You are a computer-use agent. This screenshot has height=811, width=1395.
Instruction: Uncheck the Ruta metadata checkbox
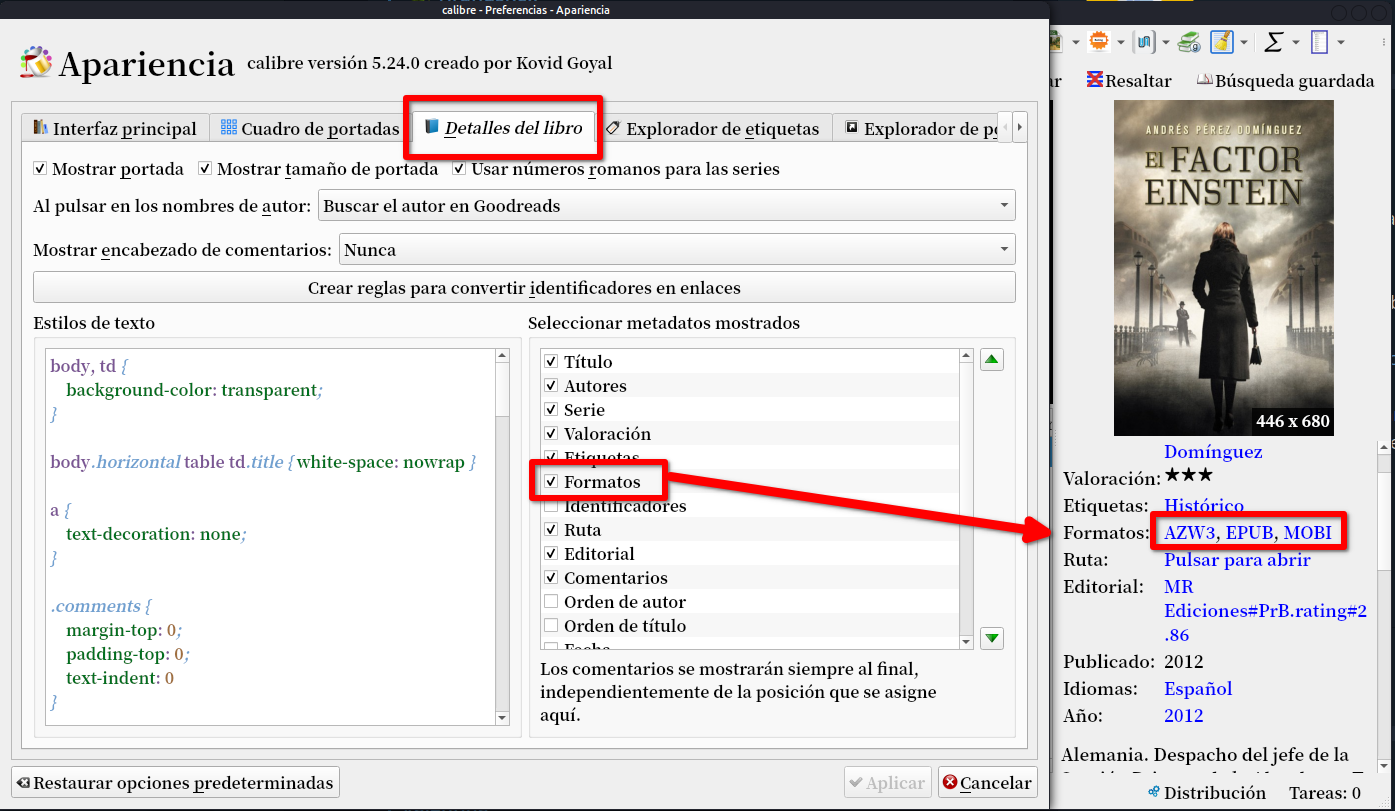(x=551, y=530)
